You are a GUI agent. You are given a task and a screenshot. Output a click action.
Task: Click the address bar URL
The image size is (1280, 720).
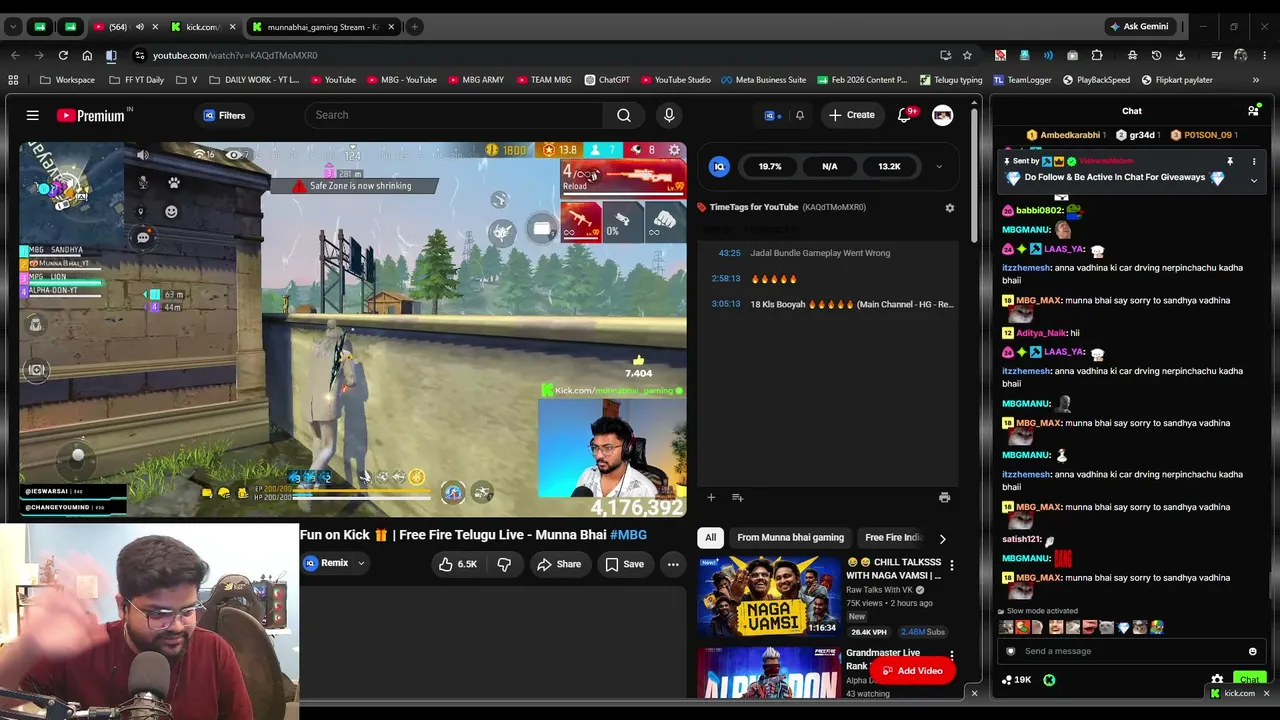coord(235,55)
